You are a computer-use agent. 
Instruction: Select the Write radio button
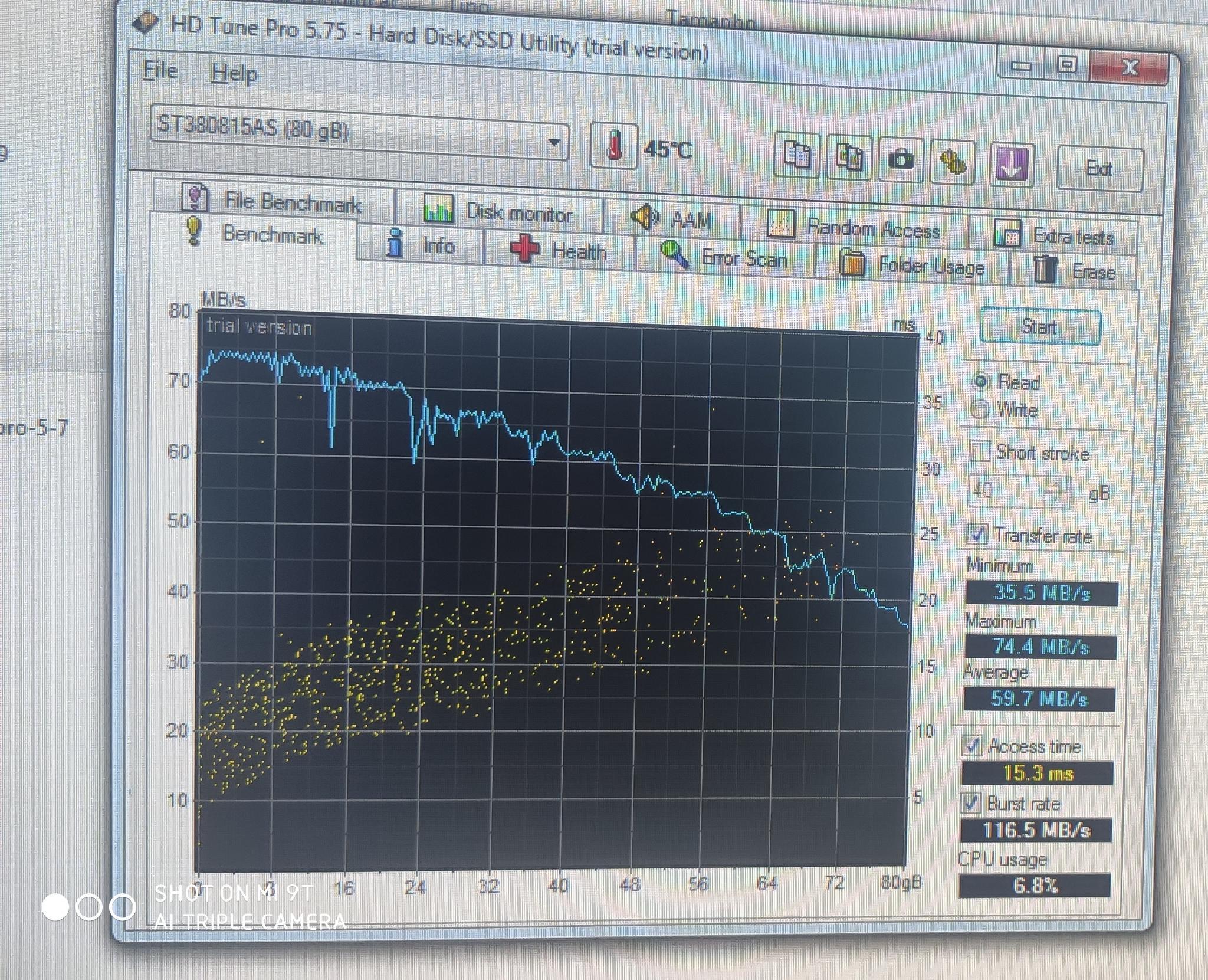pos(980,409)
